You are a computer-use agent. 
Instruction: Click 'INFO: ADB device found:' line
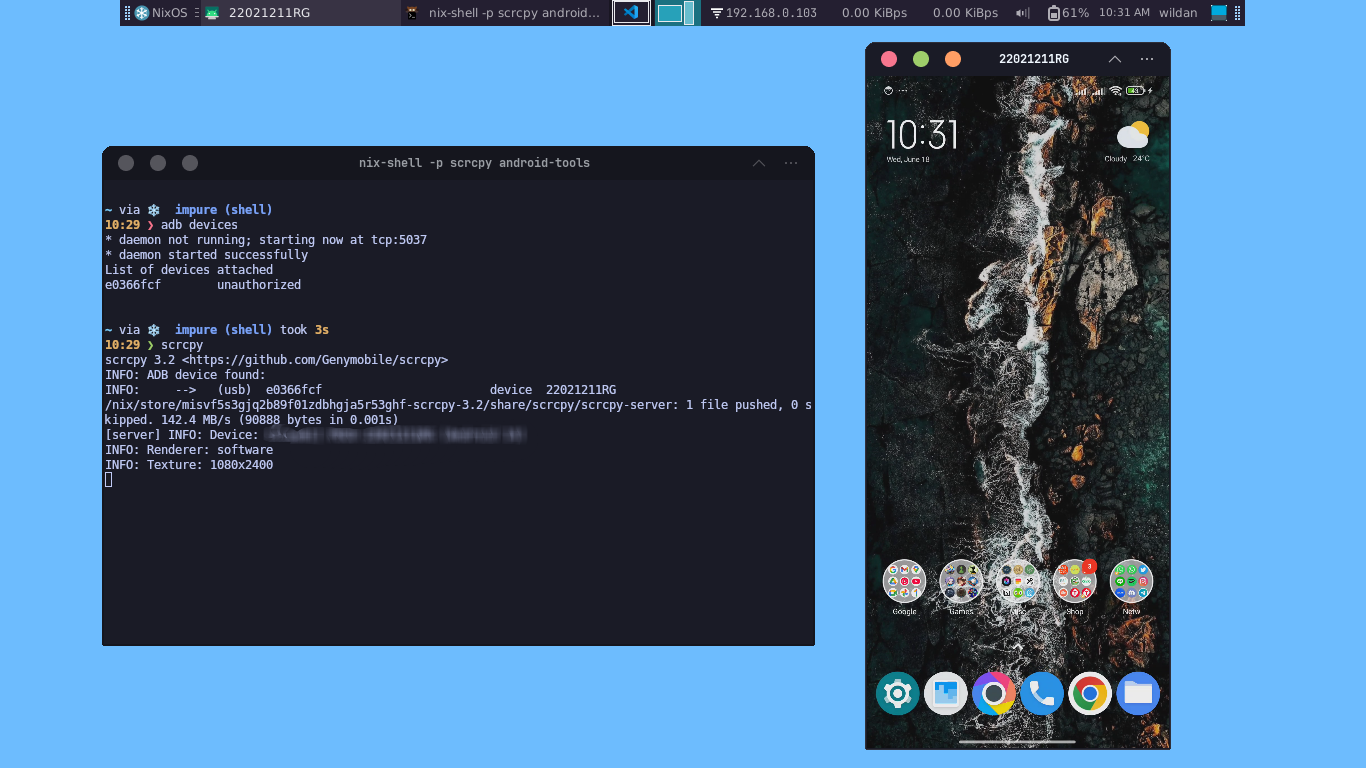point(185,375)
